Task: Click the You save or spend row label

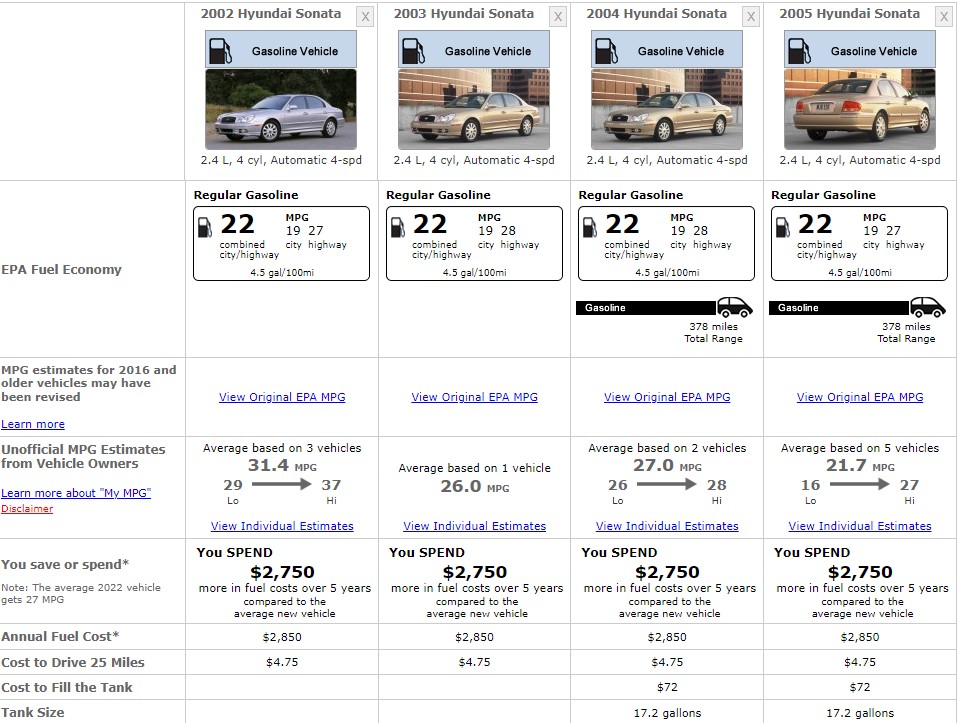Action: click(x=65, y=565)
